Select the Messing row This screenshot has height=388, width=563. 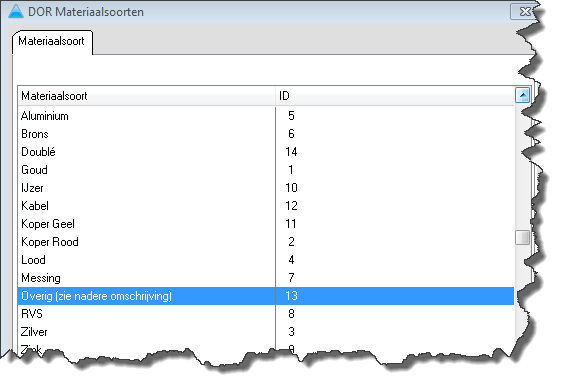coord(266,278)
